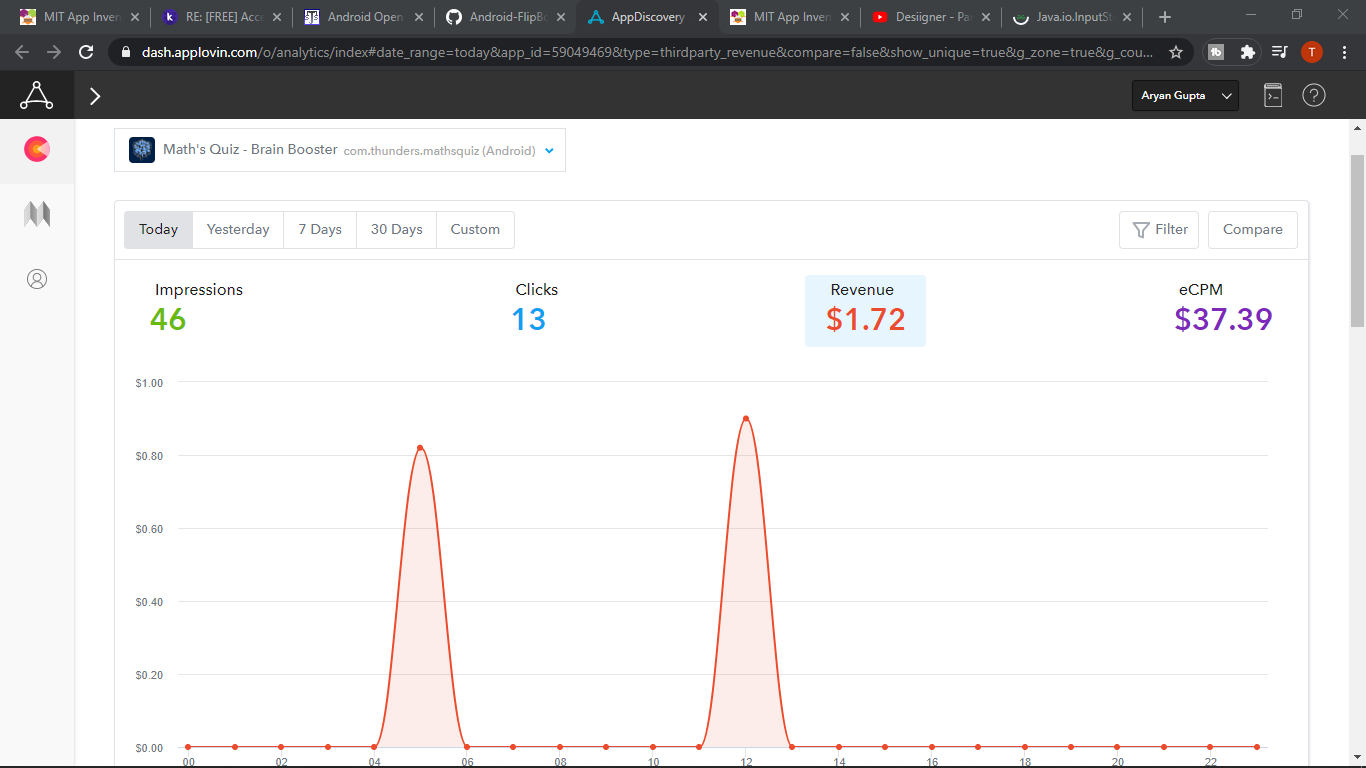Open the media control icon in toolbar
The image size is (1366, 768).
pyautogui.click(x=1279, y=52)
